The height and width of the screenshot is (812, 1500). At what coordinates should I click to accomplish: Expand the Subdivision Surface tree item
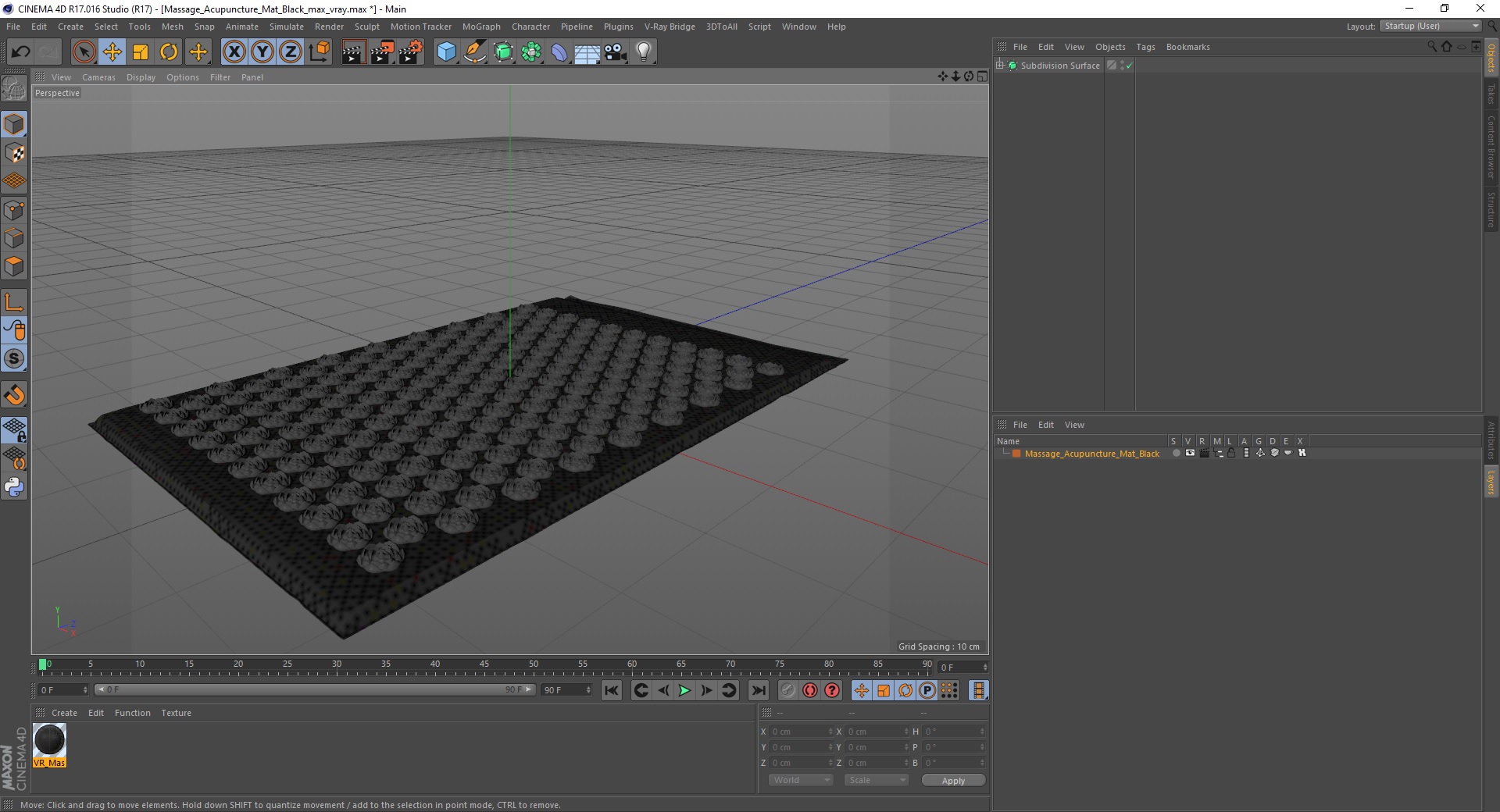pos(1000,65)
